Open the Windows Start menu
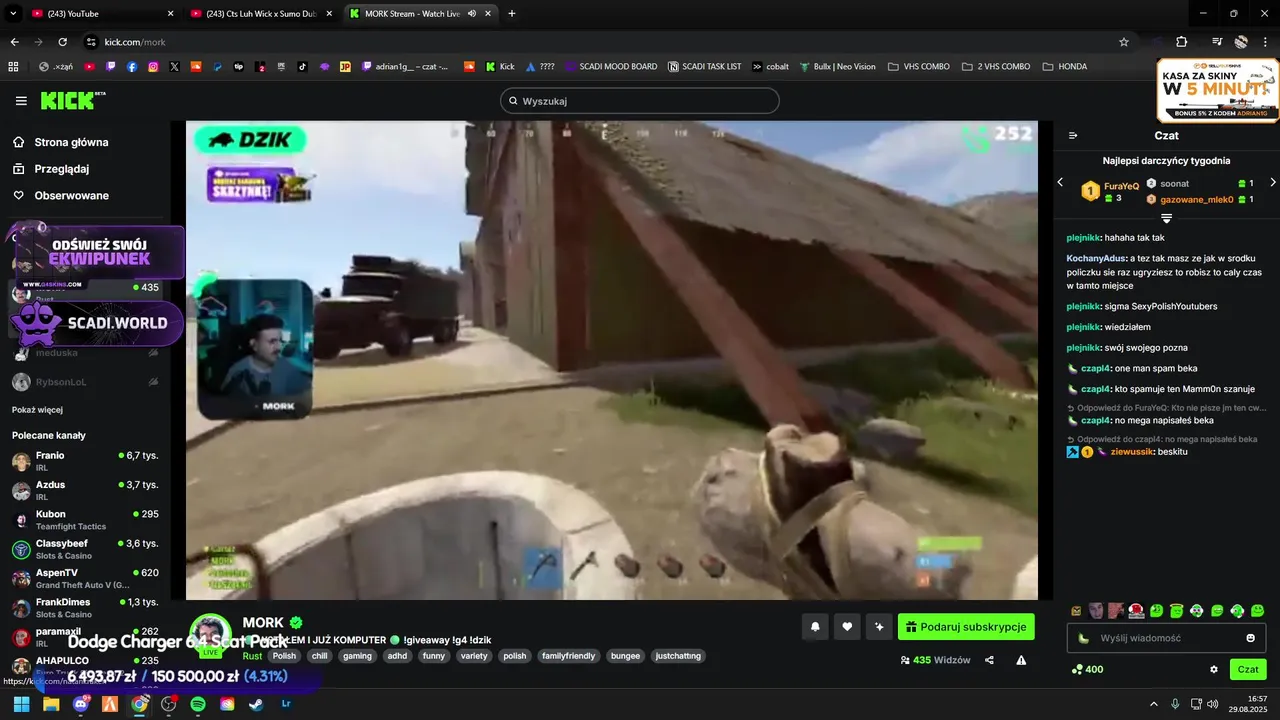The height and width of the screenshot is (720, 1280). point(21,704)
